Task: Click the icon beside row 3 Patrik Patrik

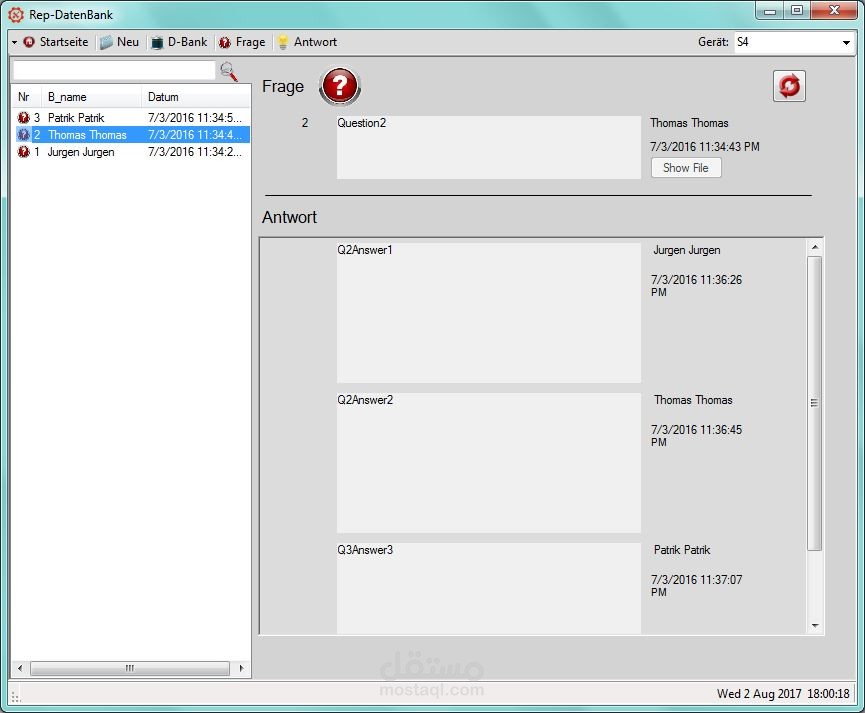Action: click(24, 118)
